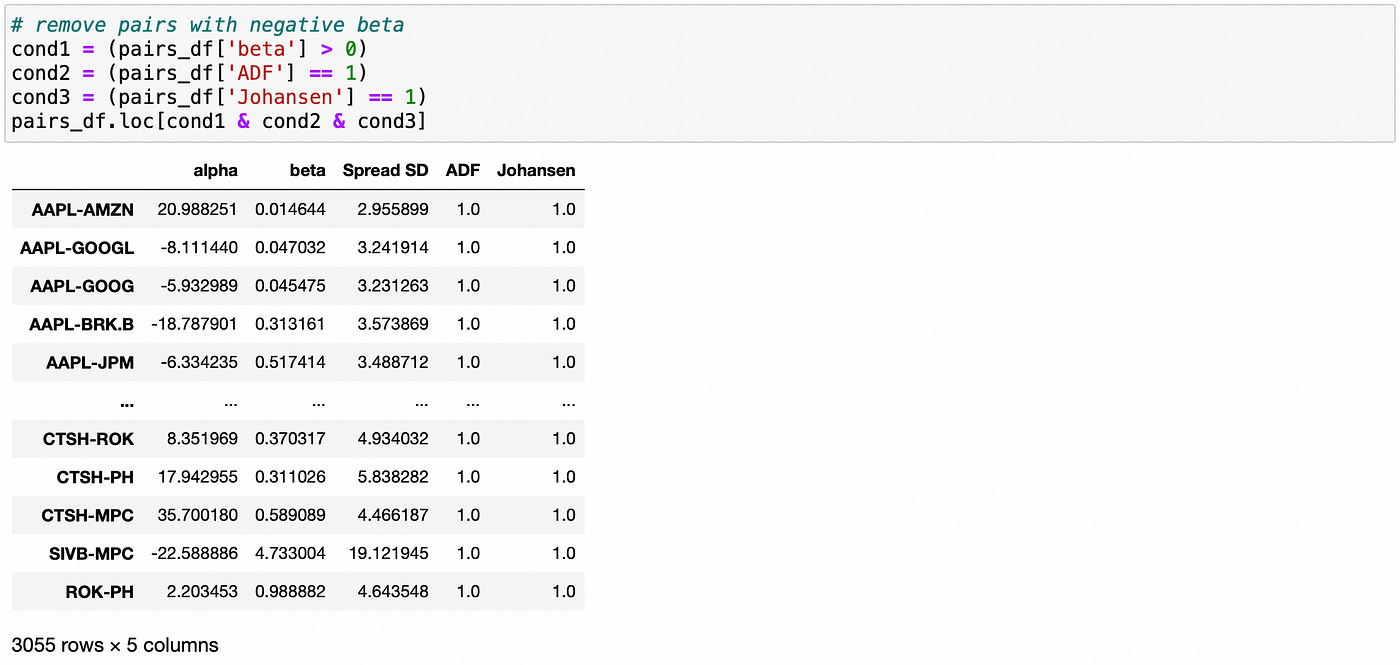Click the 'alpha' column header
The width and height of the screenshot is (1400, 665).
pos(216,170)
